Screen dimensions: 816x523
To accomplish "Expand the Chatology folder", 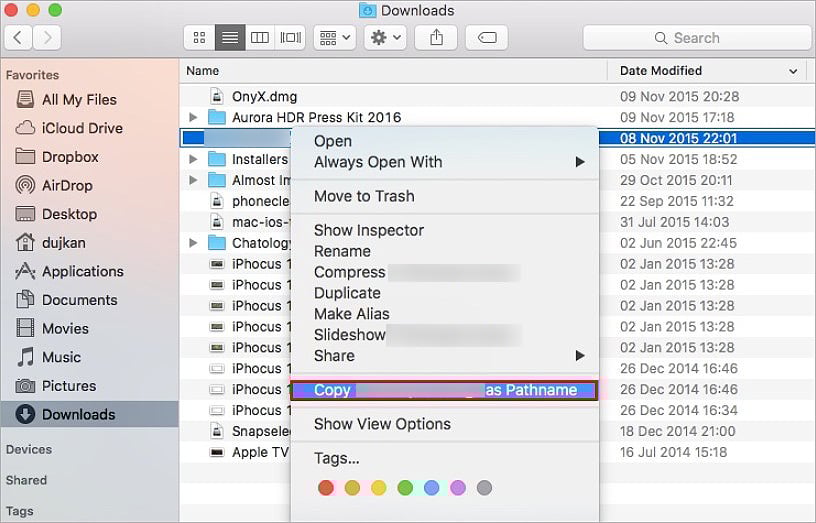I will (193, 243).
